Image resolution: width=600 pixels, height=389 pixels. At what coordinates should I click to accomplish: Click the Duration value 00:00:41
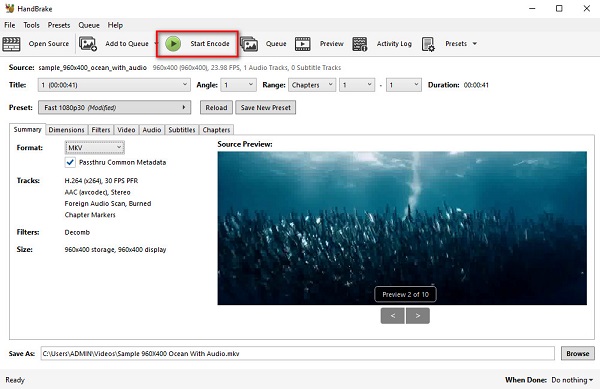(476, 85)
